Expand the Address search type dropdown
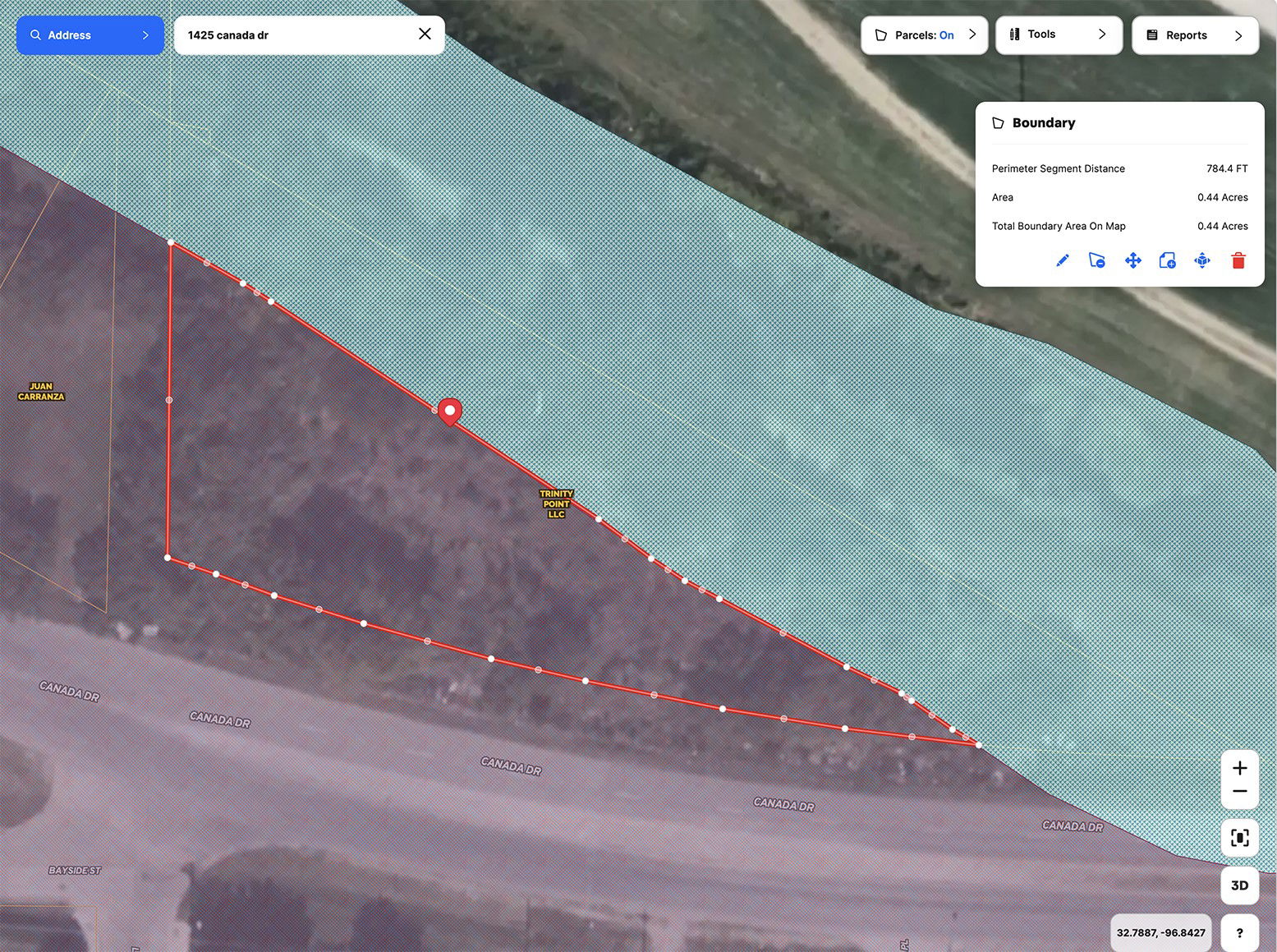The height and width of the screenshot is (952, 1277). 90,35
